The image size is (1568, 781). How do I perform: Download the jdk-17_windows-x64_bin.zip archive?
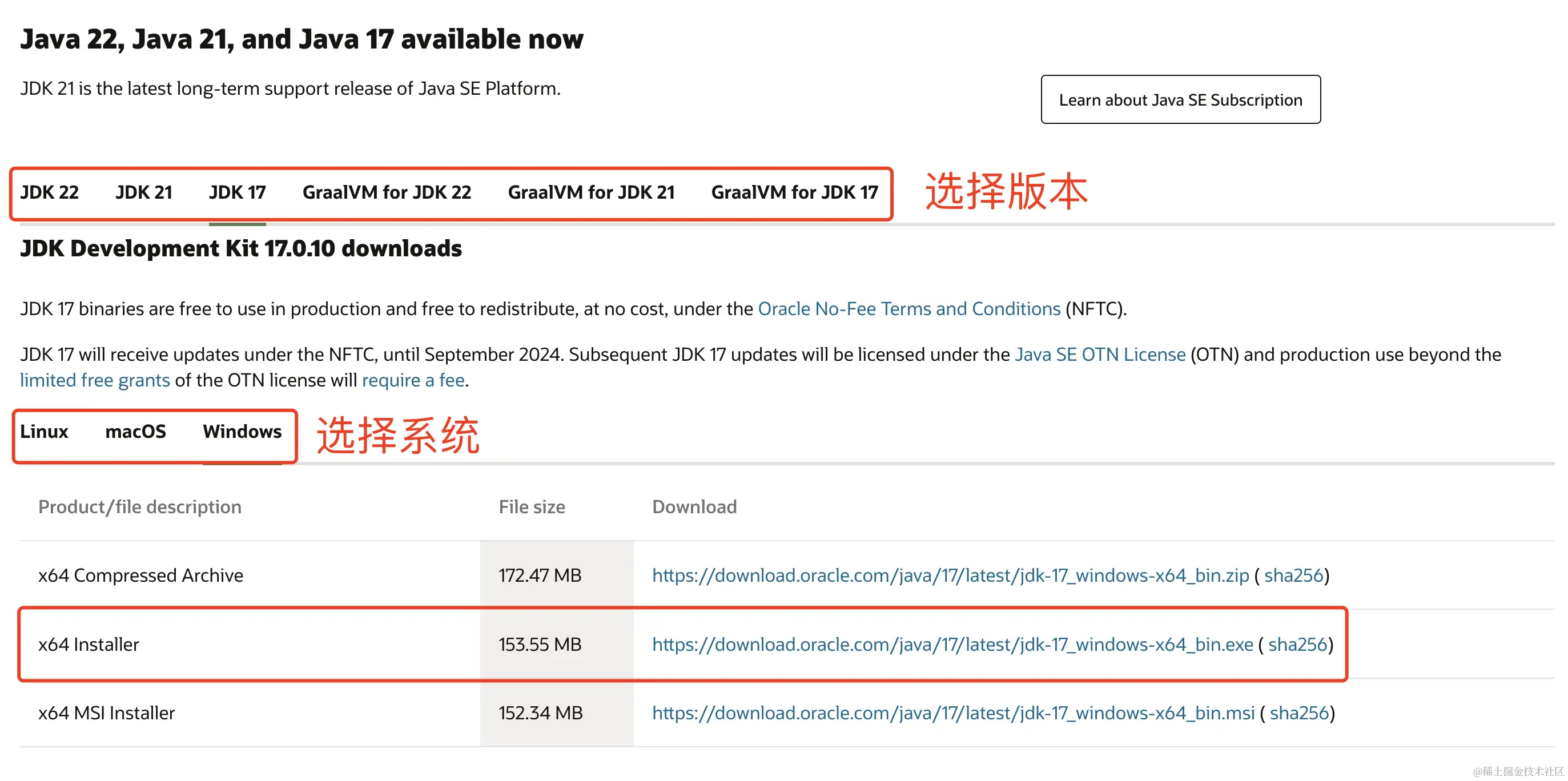950,575
